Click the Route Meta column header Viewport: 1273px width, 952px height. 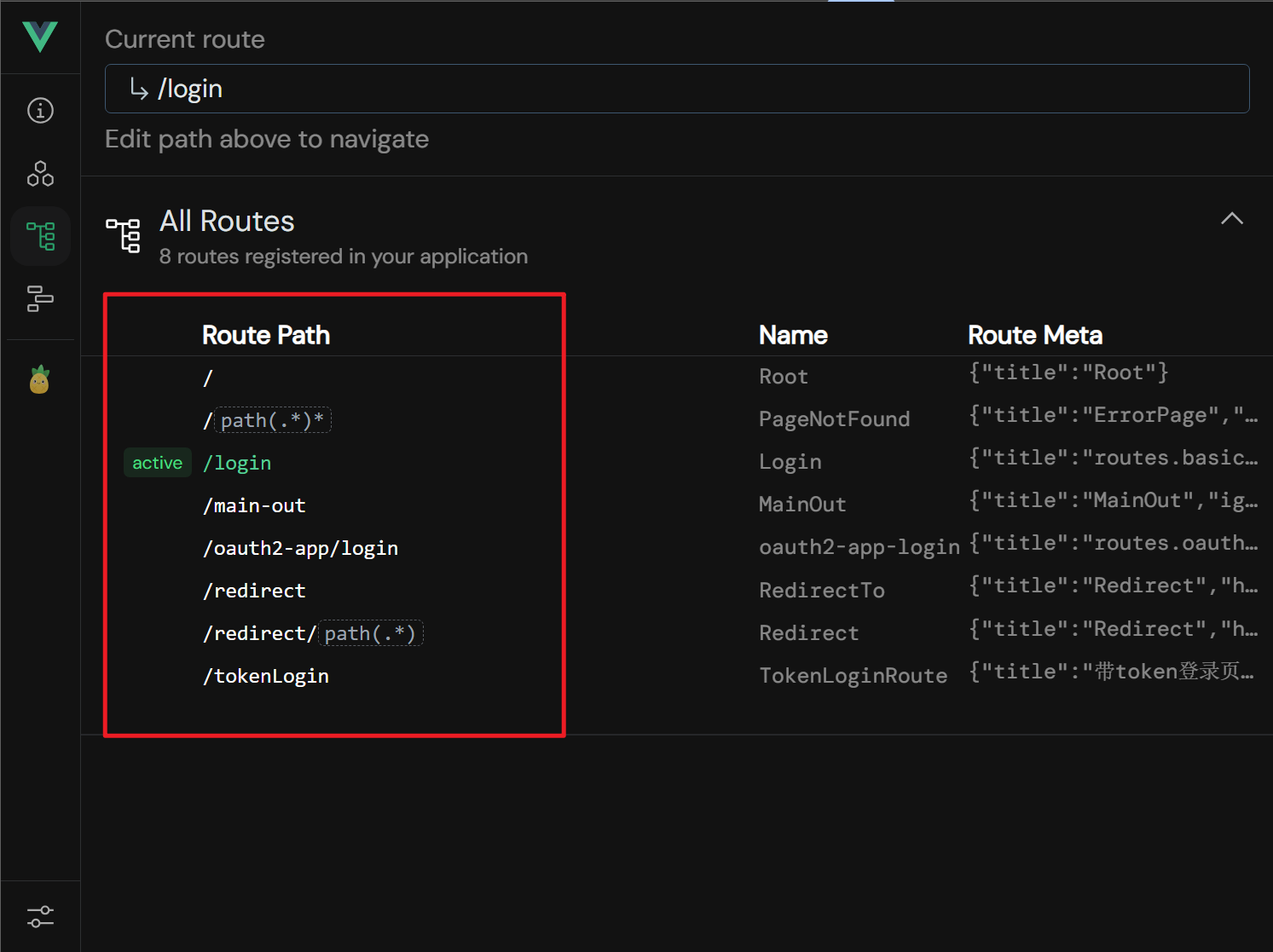click(1034, 335)
